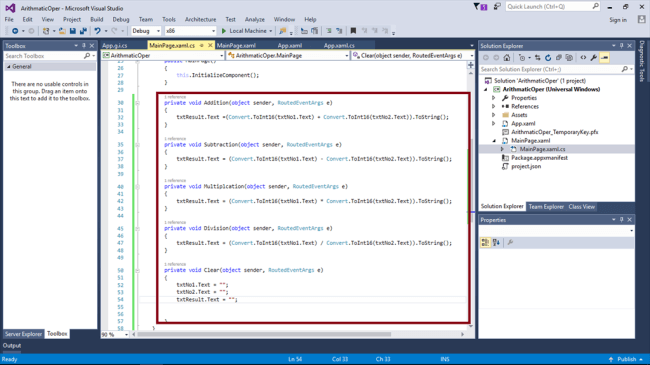Click Publish in the status bar
This screenshot has width=650, height=365.
[x=626, y=359]
